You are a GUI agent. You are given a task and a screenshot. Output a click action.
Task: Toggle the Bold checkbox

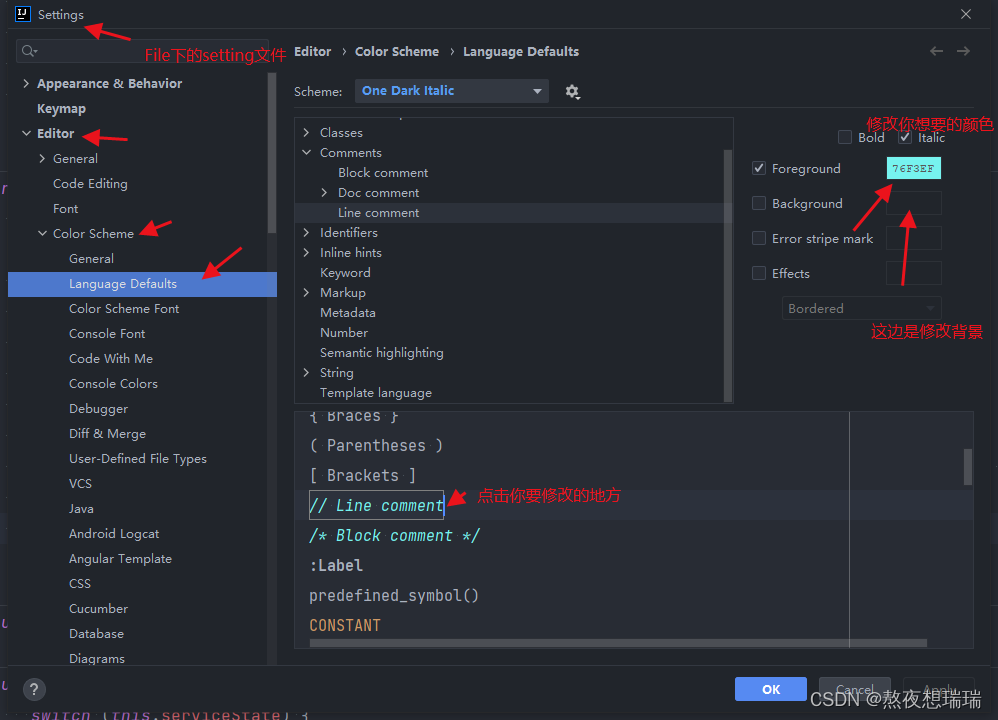845,137
